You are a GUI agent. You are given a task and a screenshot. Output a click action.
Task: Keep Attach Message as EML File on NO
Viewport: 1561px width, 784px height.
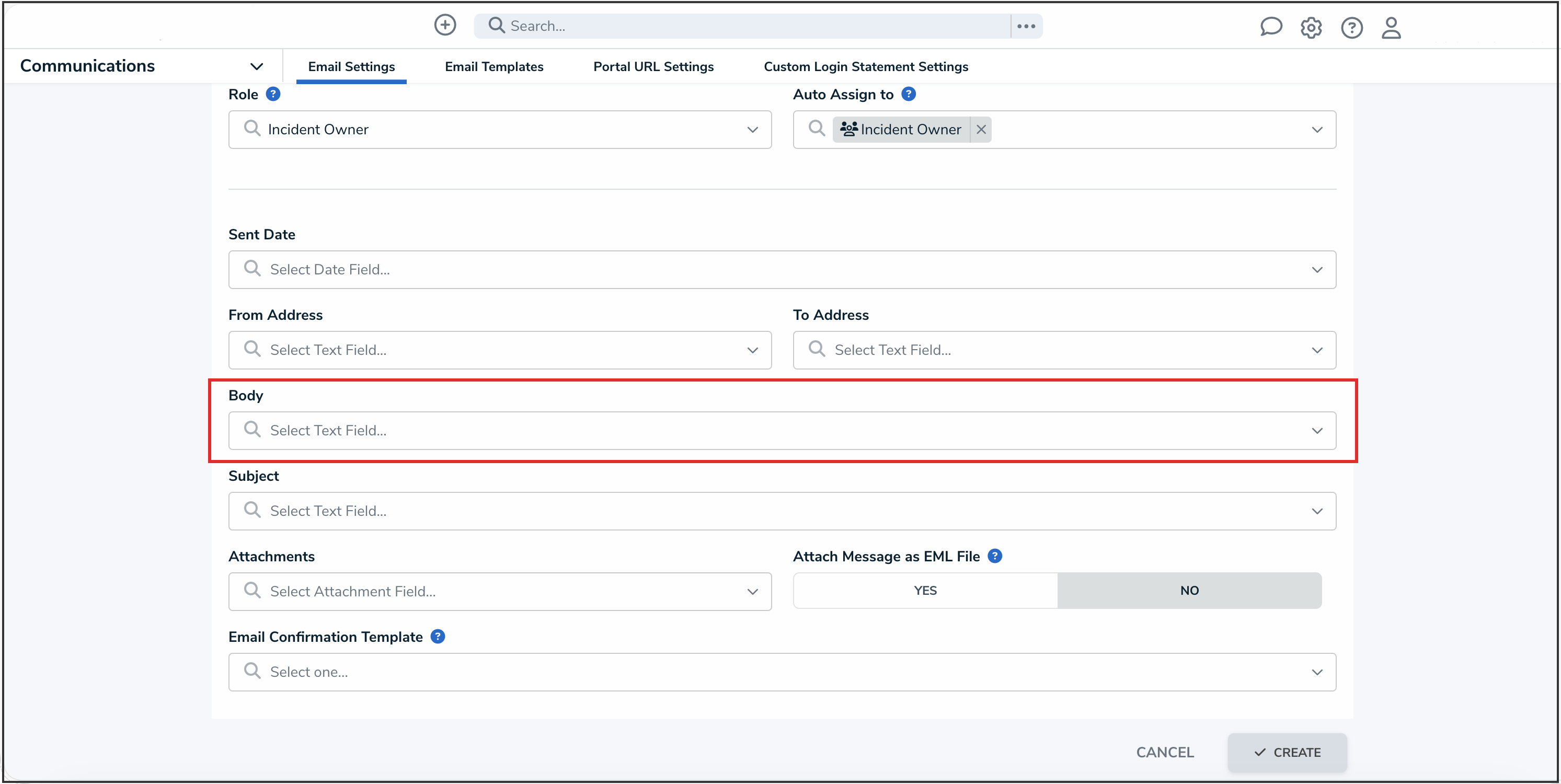coord(1189,590)
